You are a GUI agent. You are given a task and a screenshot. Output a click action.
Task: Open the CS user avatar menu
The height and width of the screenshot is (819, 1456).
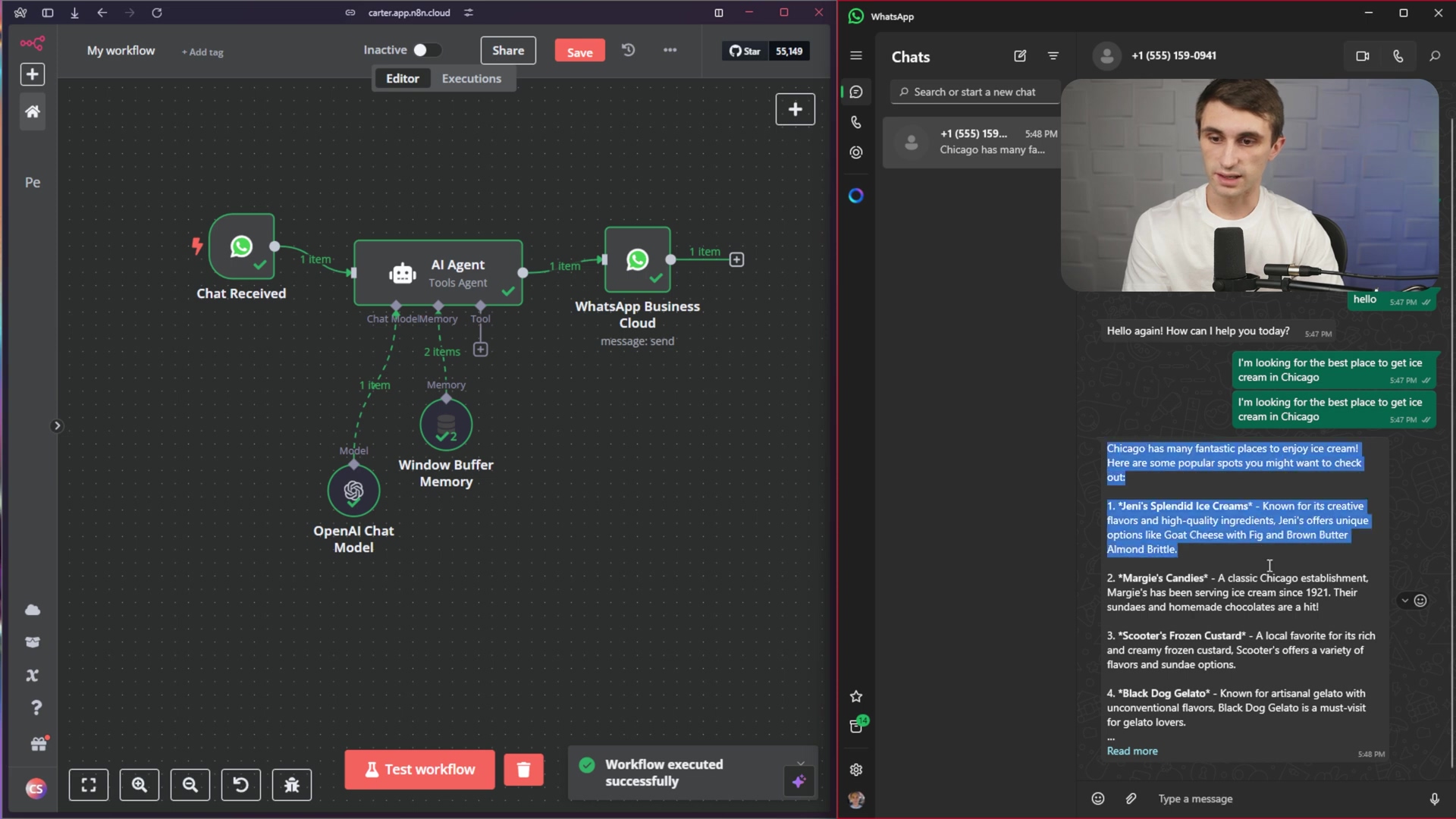click(x=35, y=789)
